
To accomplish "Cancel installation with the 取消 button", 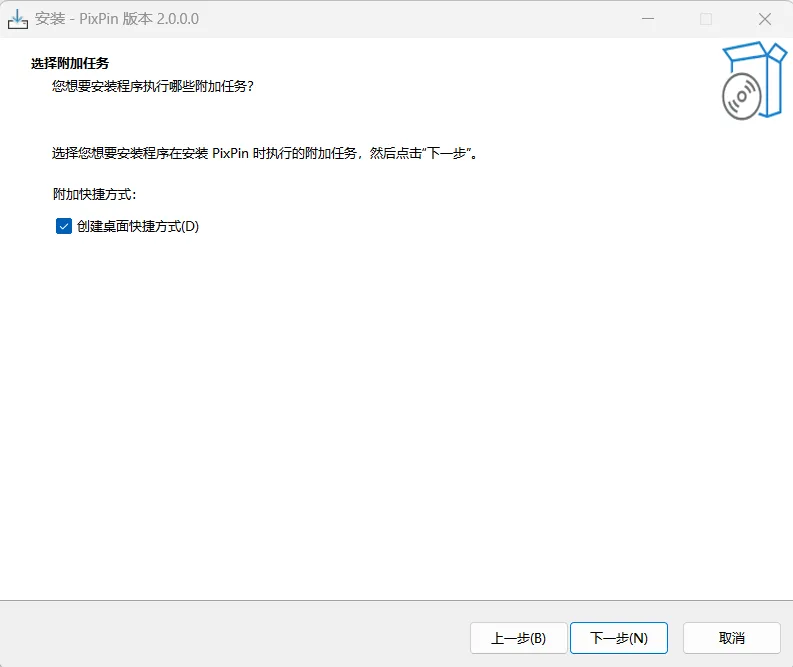I will (731, 638).
